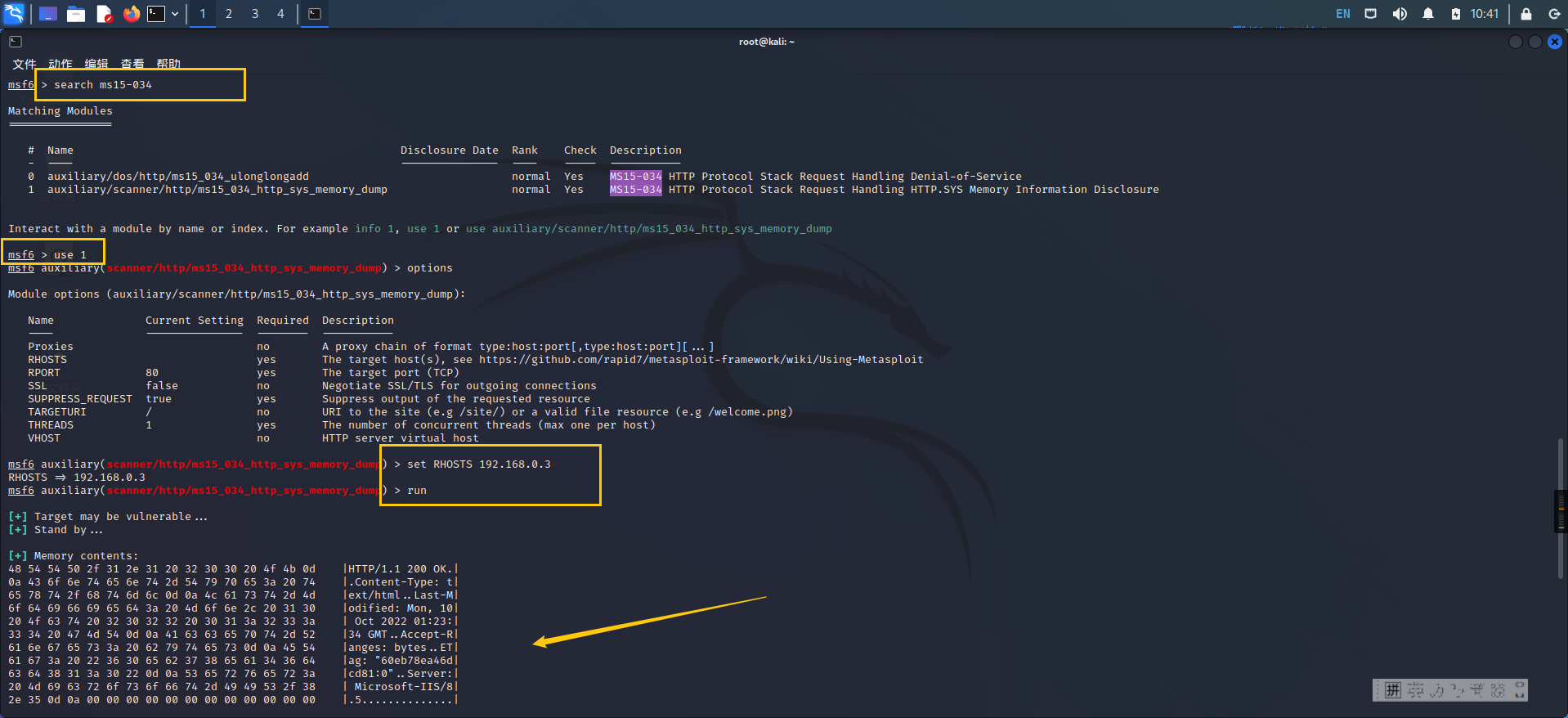Open the 文件 menu
1568x718 pixels.
pos(25,64)
